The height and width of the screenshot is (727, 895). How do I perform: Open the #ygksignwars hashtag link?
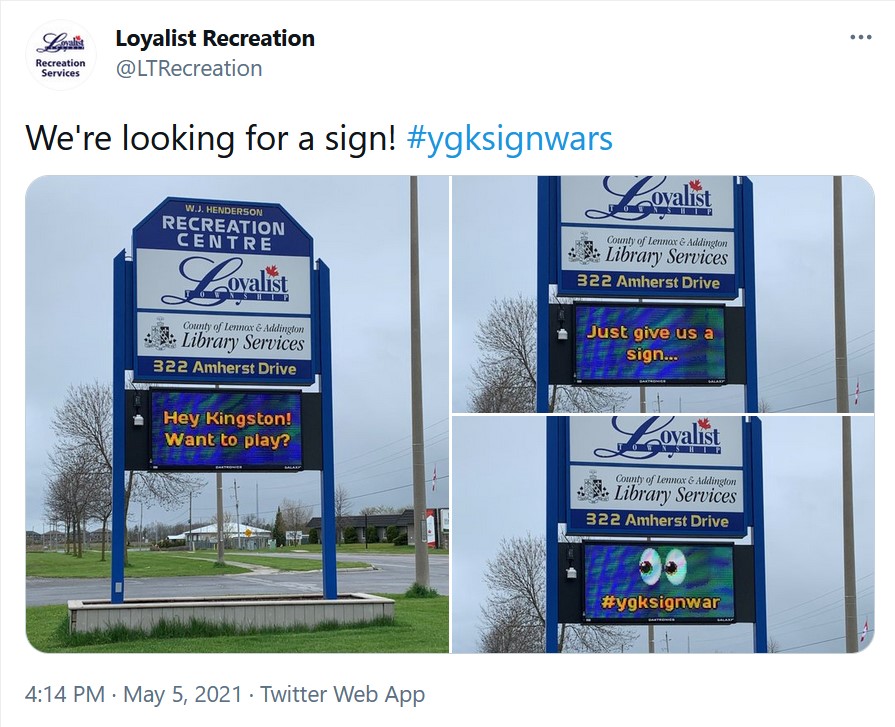click(x=510, y=139)
